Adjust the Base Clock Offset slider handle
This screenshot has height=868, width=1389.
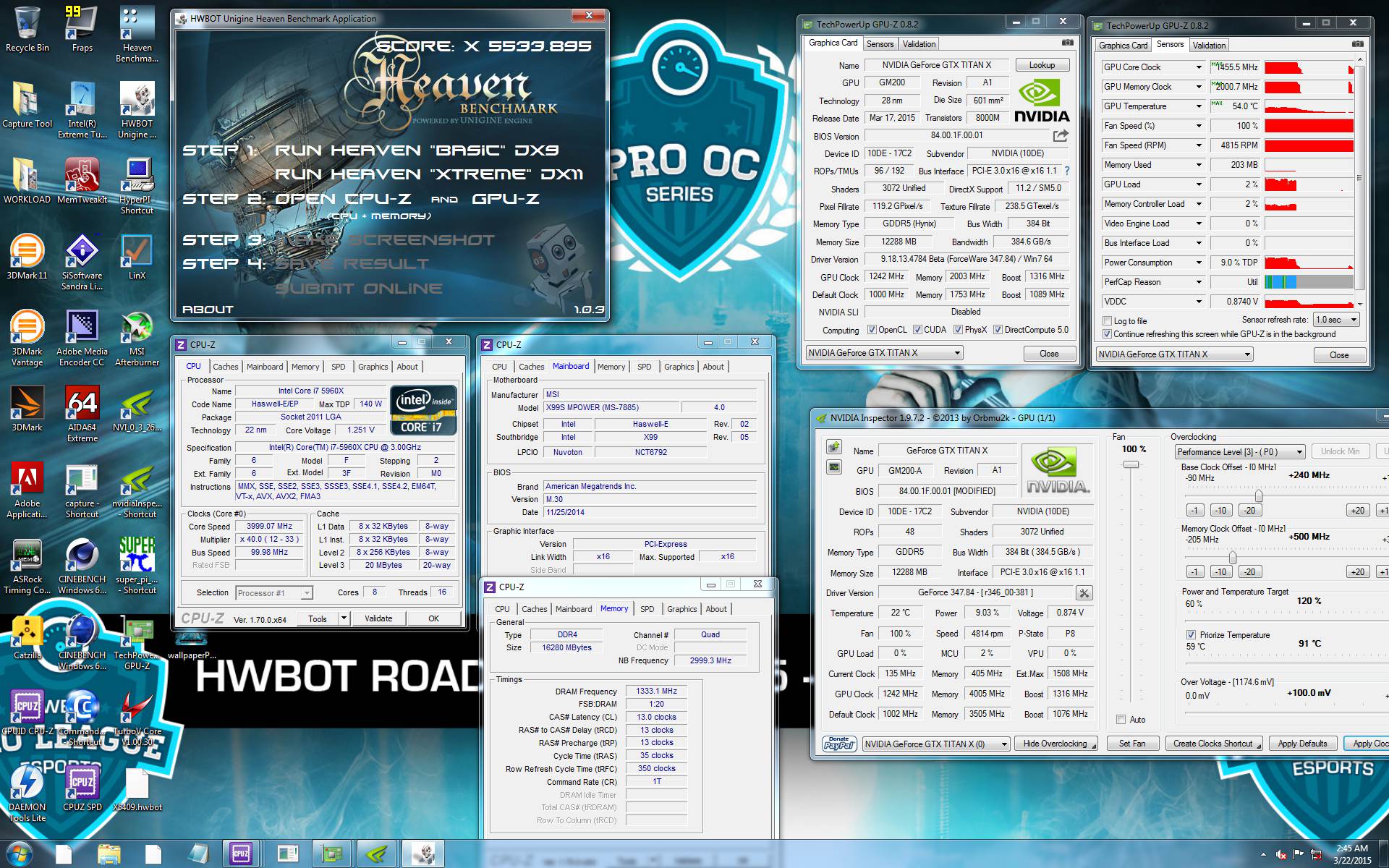[x=1259, y=495]
